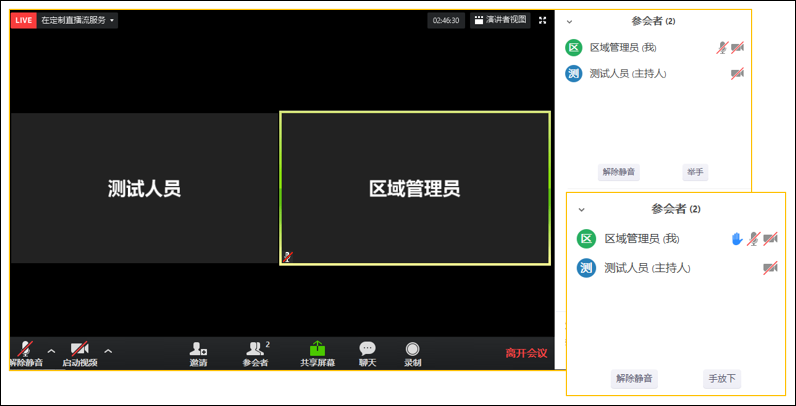Click the microphone unmute icon in toolbar
Image resolution: width=796 pixels, height=406 pixels.
click(x=25, y=349)
